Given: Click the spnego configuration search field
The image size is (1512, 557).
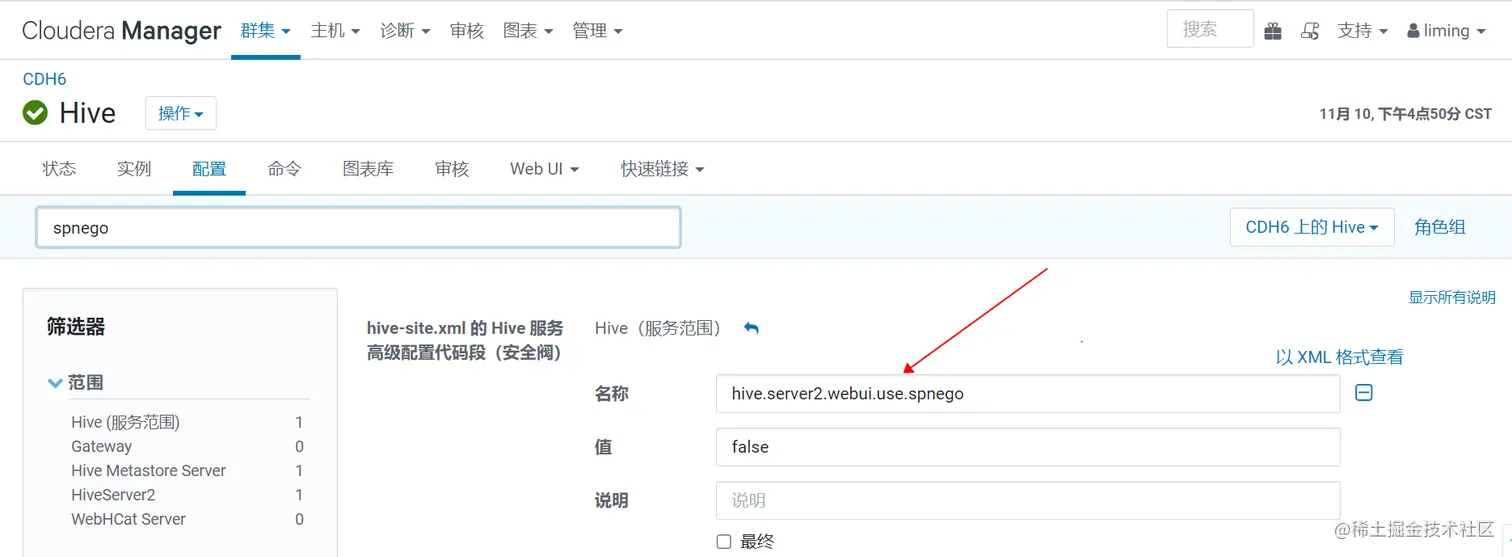Looking at the screenshot, I should click(358, 227).
